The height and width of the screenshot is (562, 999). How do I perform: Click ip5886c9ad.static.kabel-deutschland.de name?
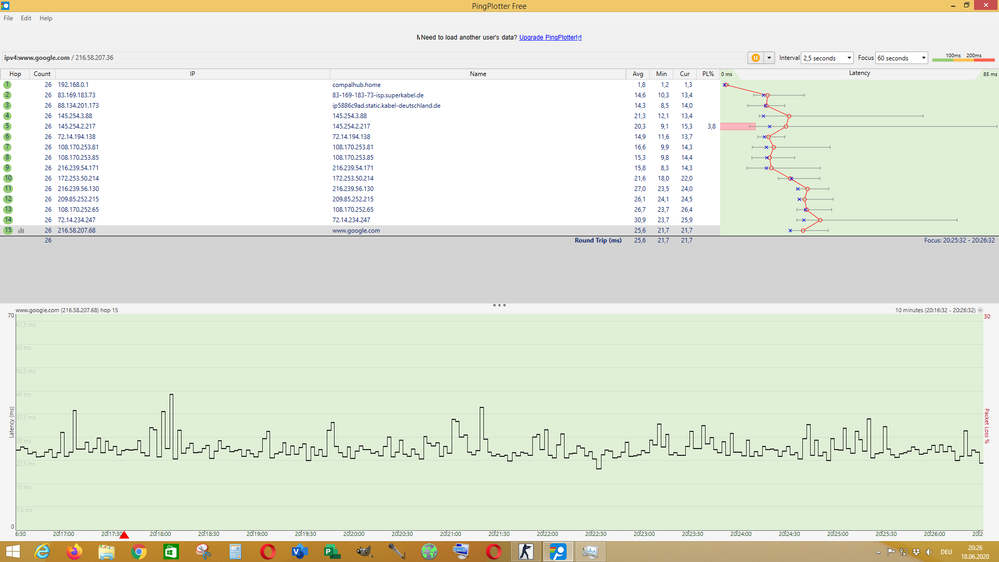[x=386, y=106]
